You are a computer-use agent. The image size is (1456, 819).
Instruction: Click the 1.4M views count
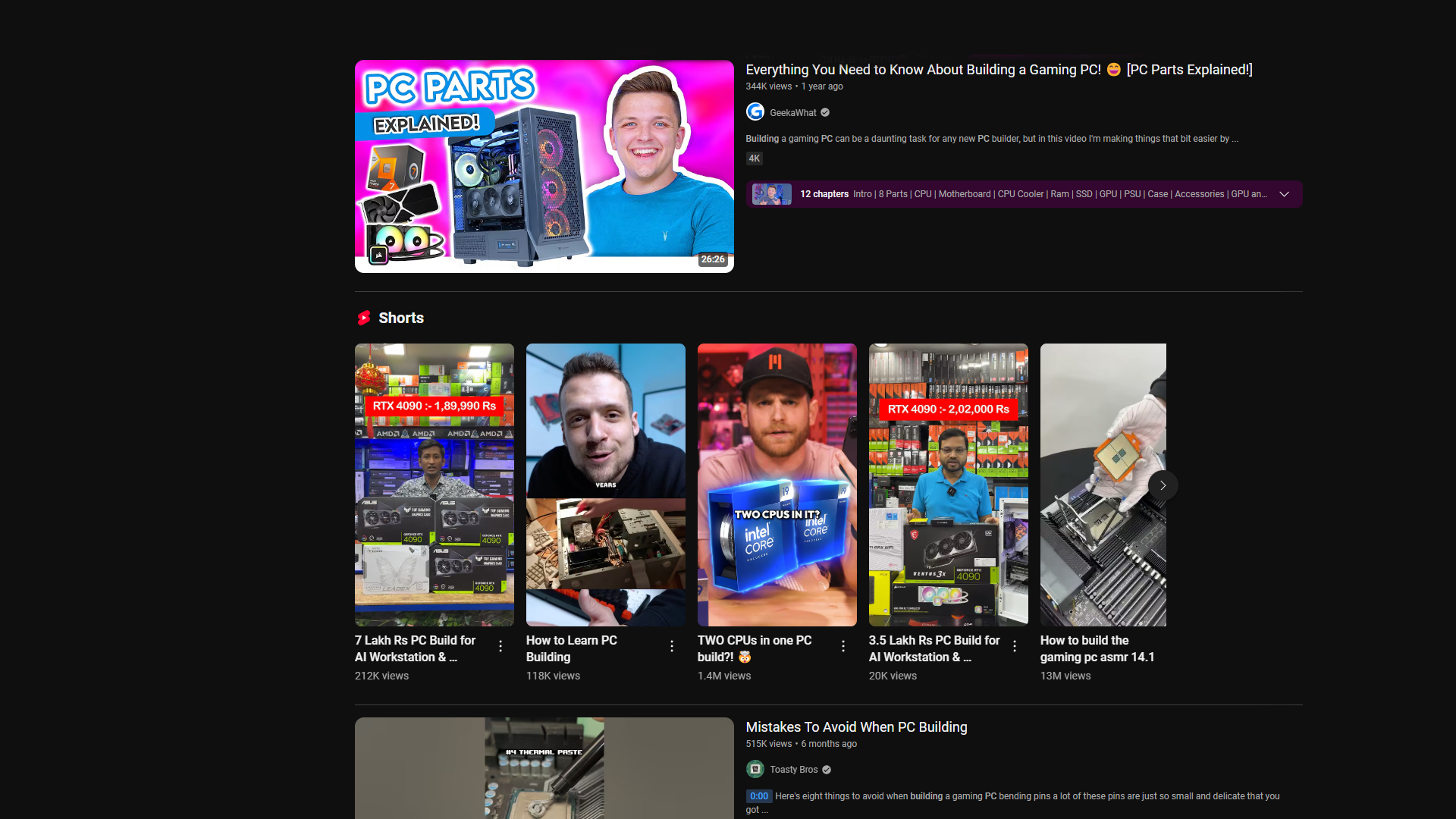[724, 676]
